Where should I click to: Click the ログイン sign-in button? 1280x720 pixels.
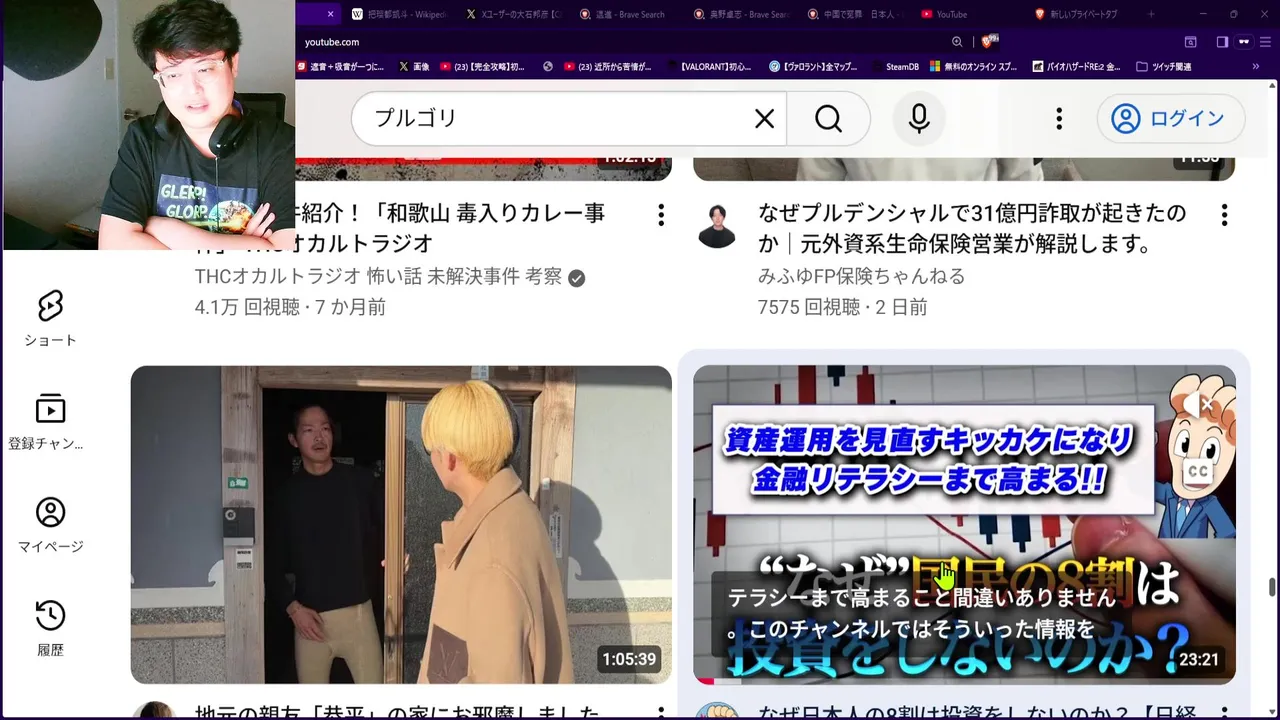1170,119
